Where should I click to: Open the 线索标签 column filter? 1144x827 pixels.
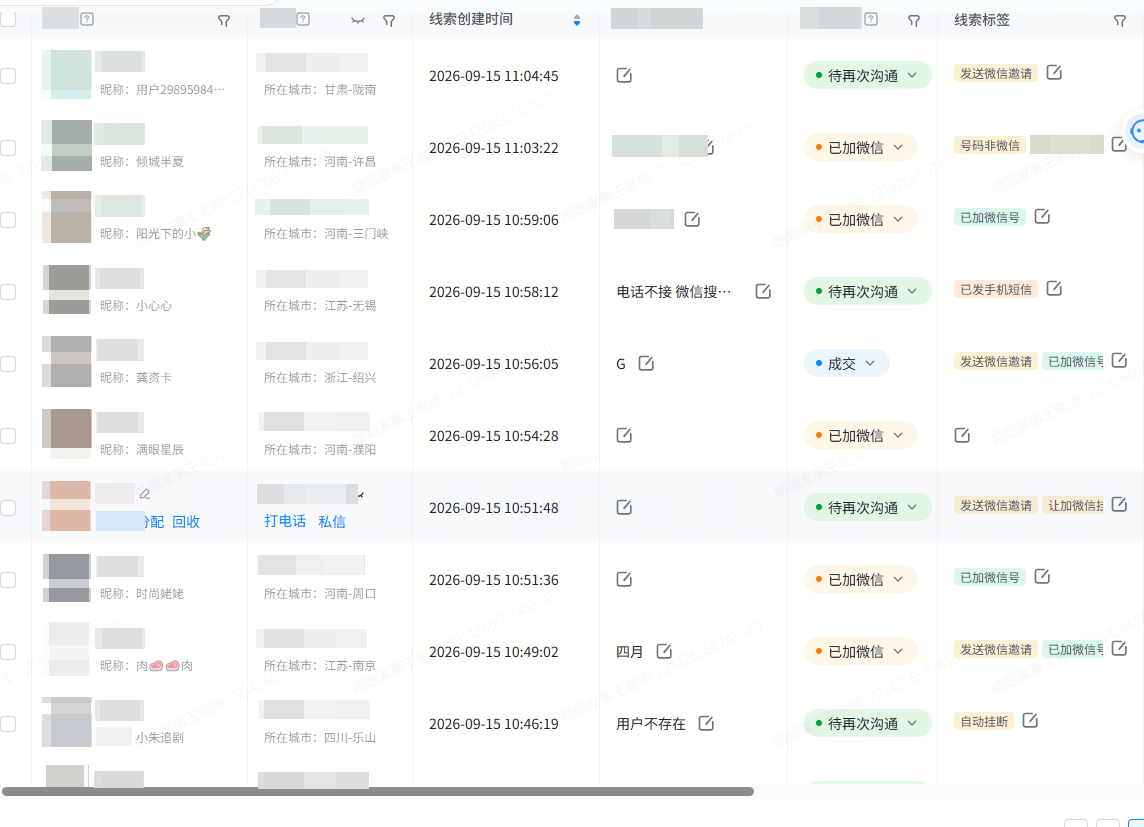(1120, 21)
